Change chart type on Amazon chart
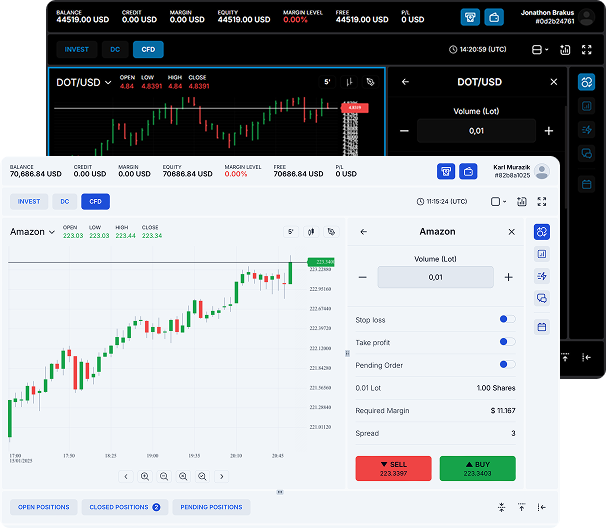The image size is (606, 528). coord(311,232)
